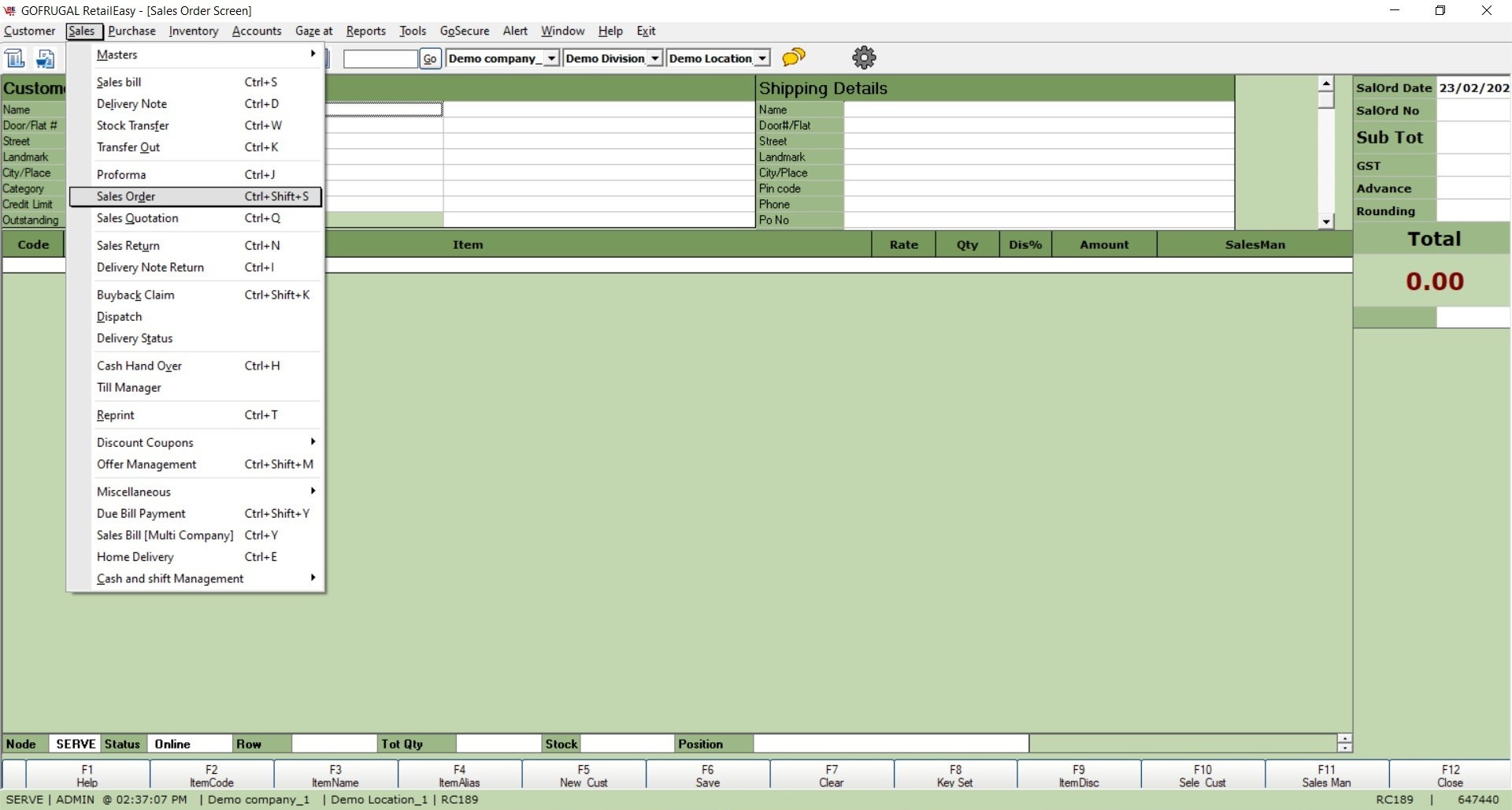Open Proforma from Sales menu
The width and height of the screenshot is (1512, 810).
pos(196,175)
